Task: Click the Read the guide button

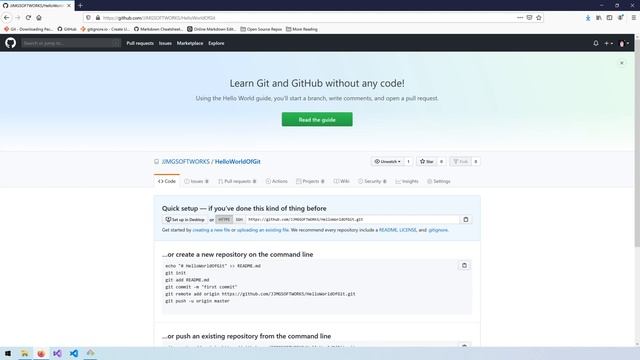Action: (317, 120)
